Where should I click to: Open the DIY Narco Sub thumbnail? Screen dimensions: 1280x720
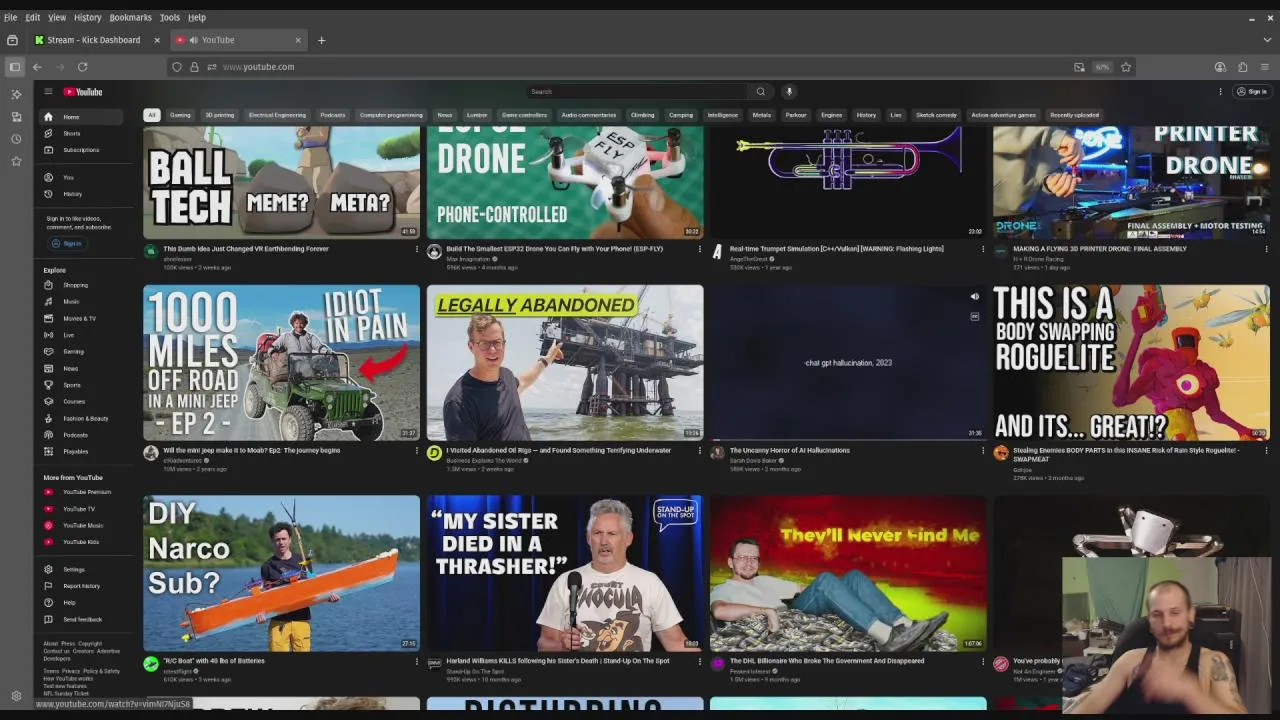(281, 573)
